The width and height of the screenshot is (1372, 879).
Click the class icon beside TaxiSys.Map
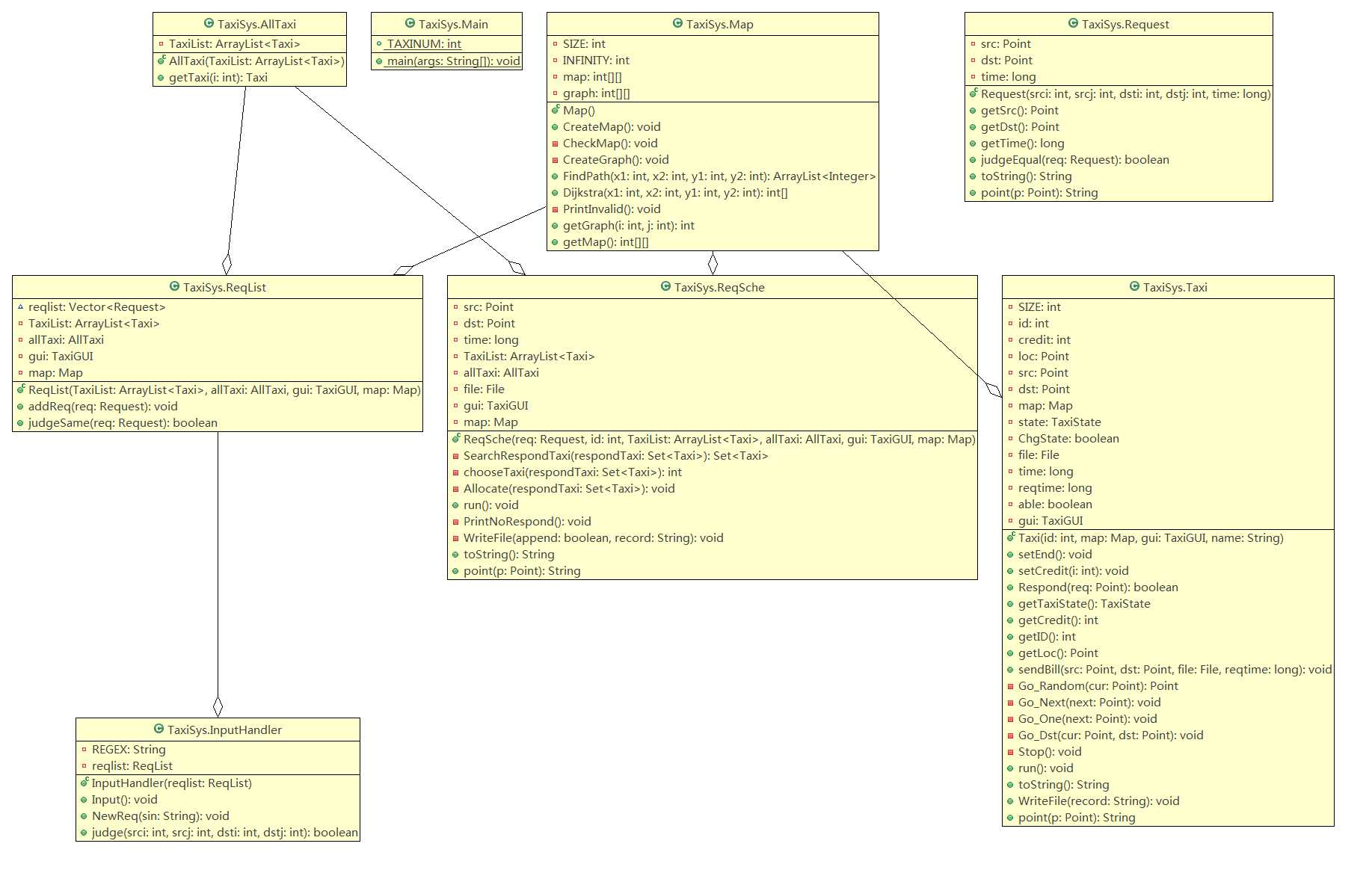(x=677, y=24)
